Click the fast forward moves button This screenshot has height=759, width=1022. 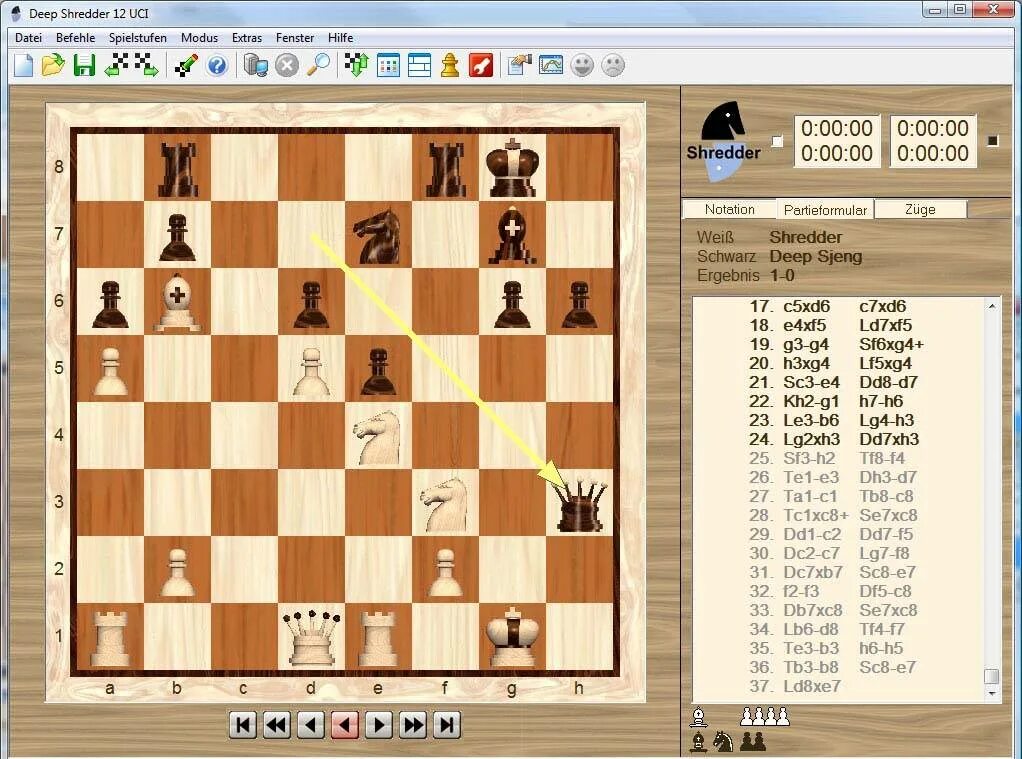(413, 724)
